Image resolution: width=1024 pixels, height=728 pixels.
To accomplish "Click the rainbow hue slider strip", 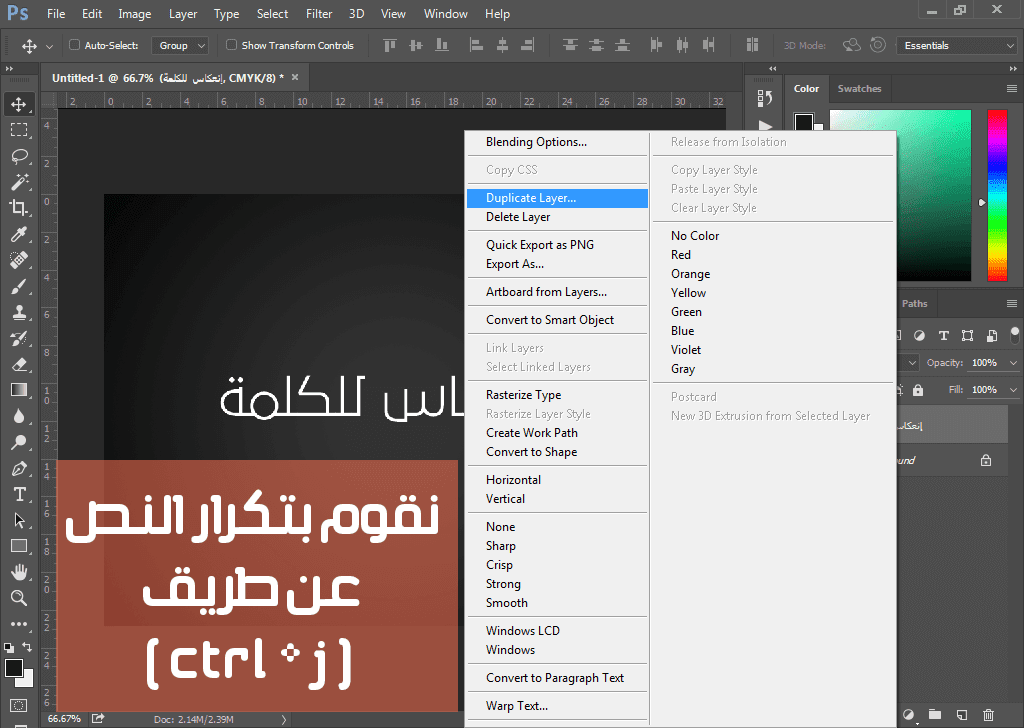I will pos(997,195).
